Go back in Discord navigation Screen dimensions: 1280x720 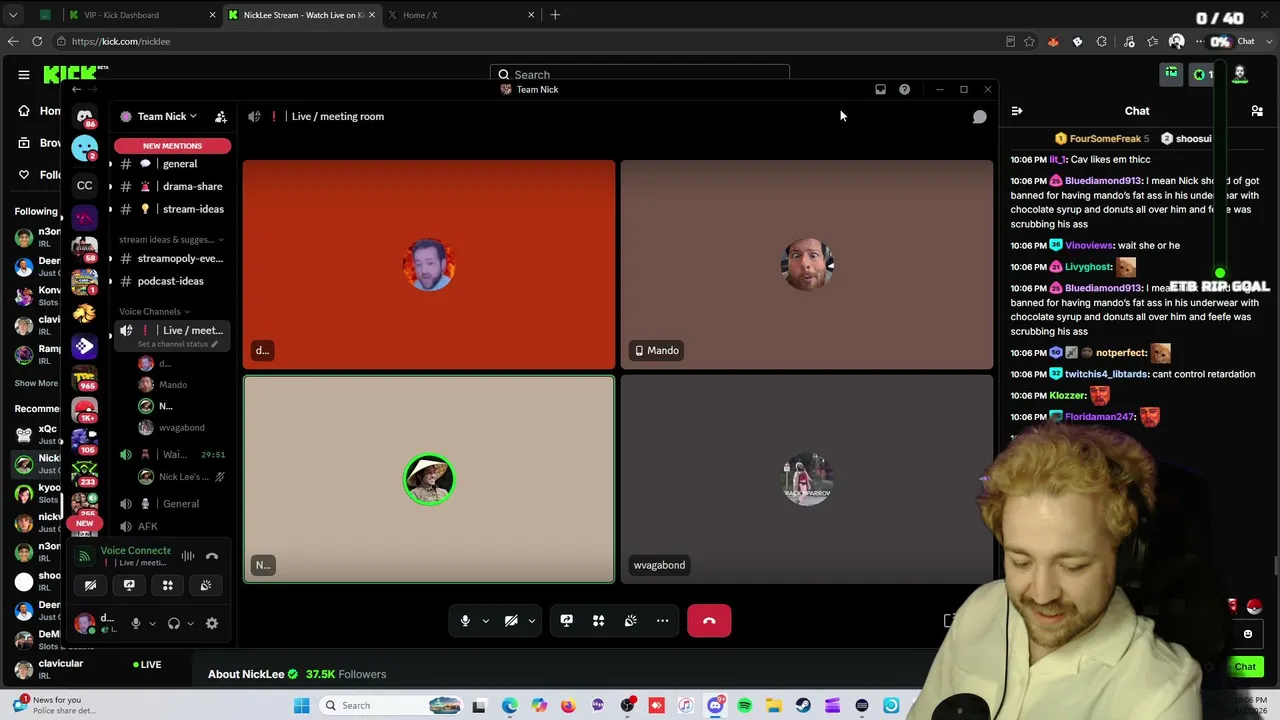point(76,90)
